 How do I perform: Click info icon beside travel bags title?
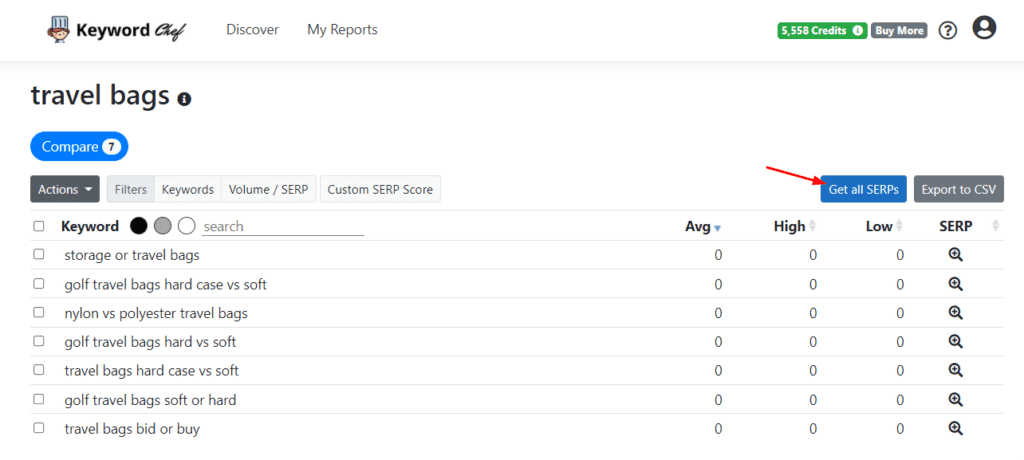pyautogui.click(x=184, y=99)
